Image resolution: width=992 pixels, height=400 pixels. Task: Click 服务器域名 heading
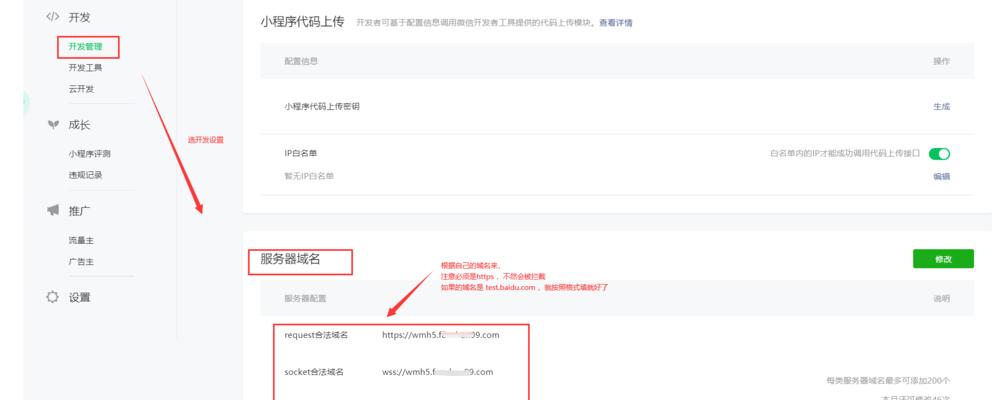pyautogui.click(x=290, y=258)
